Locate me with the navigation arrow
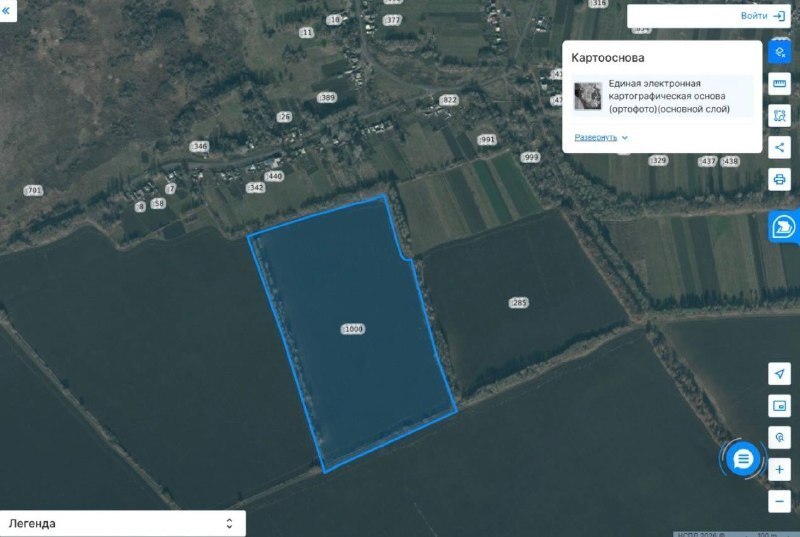The width and height of the screenshot is (800, 537). point(779,374)
